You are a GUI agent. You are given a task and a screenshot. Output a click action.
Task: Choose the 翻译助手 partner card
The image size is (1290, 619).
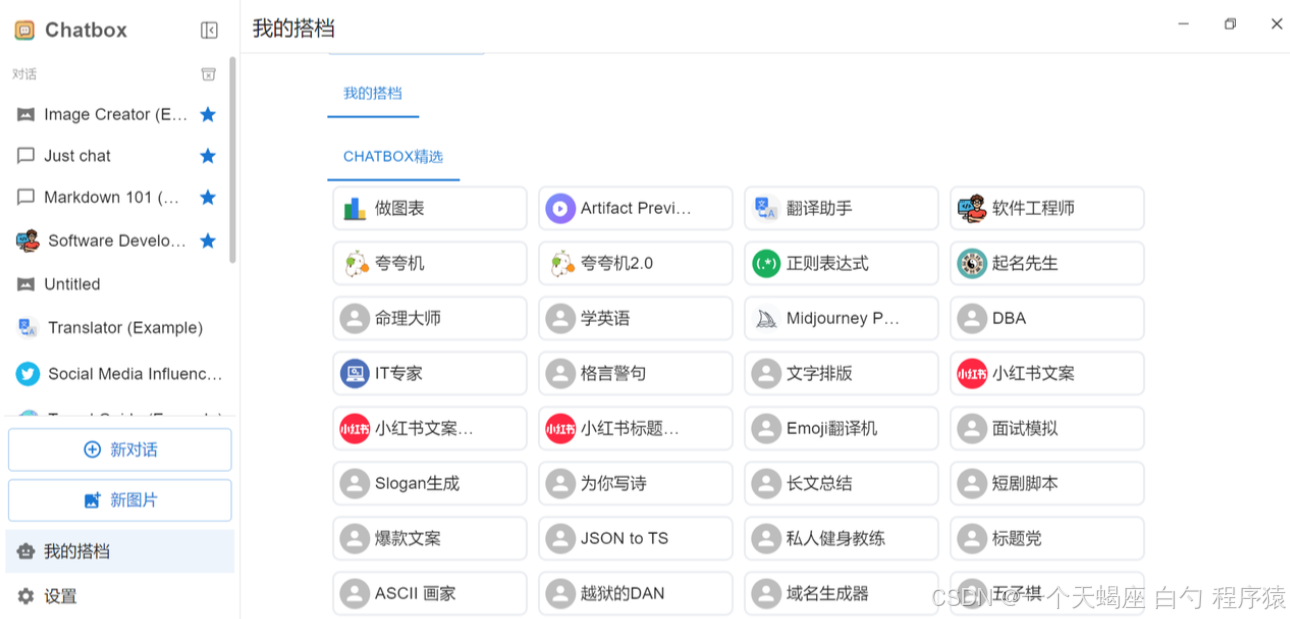pyautogui.click(x=842, y=208)
